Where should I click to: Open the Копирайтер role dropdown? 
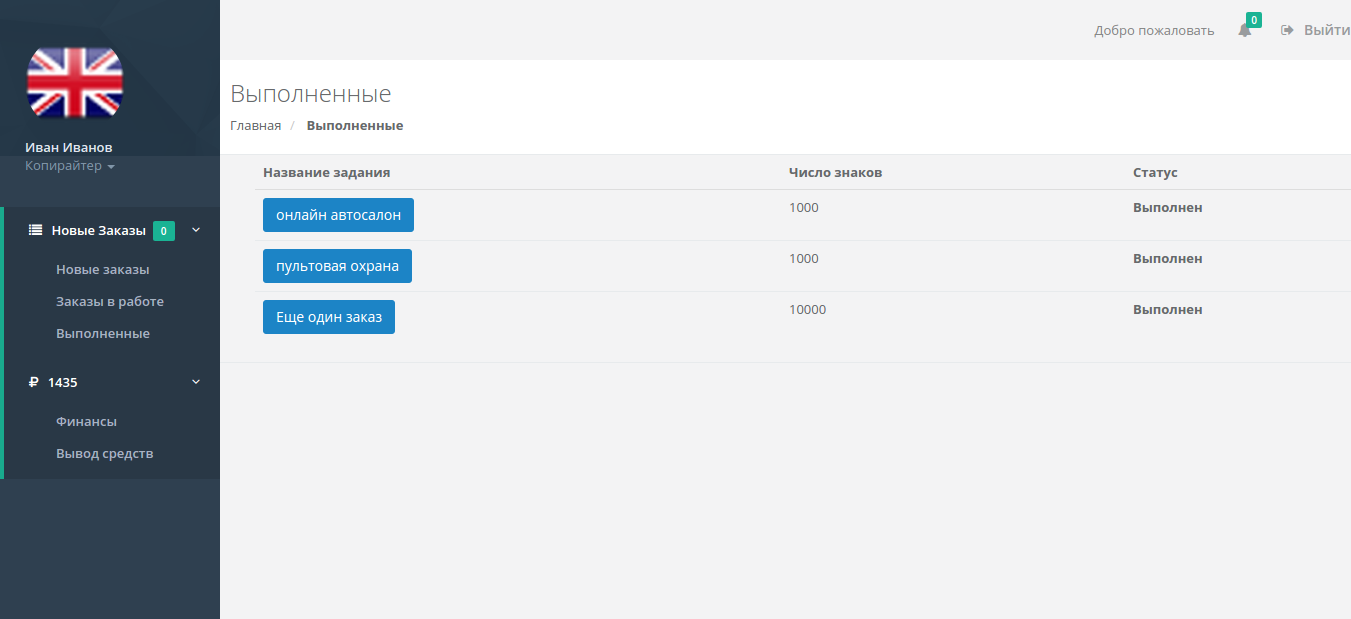tap(70, 166)
